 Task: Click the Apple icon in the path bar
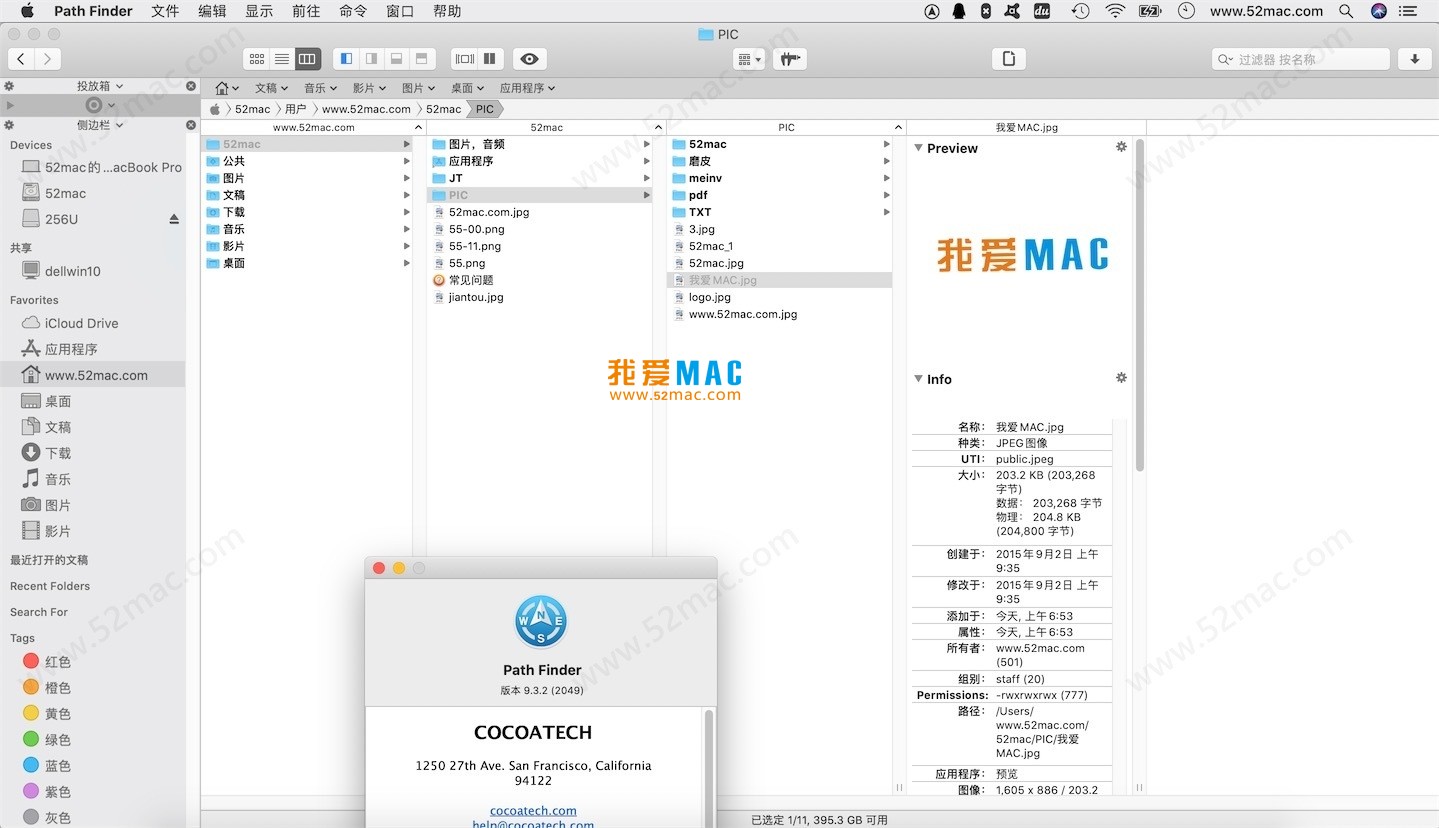tap(215, 109)
